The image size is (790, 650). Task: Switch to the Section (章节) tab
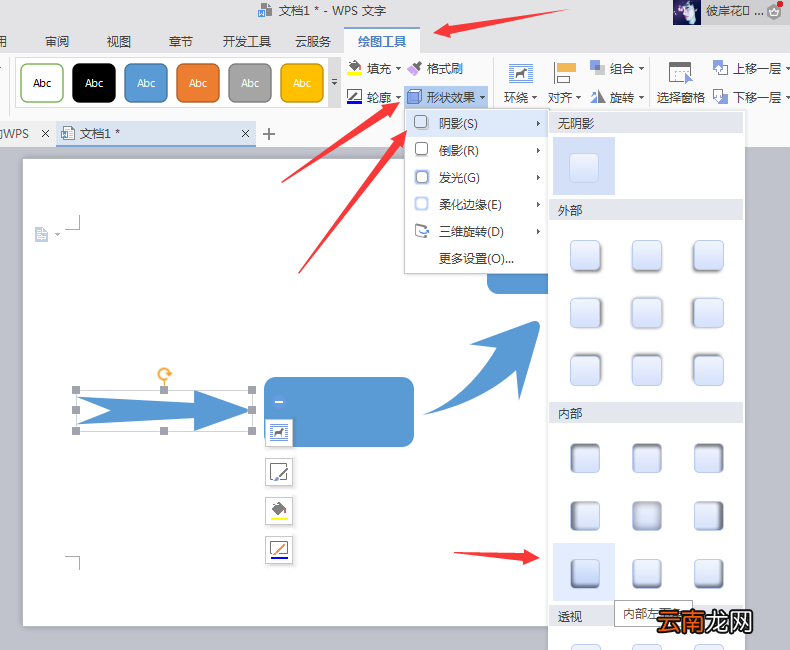[x=180, y=41]
